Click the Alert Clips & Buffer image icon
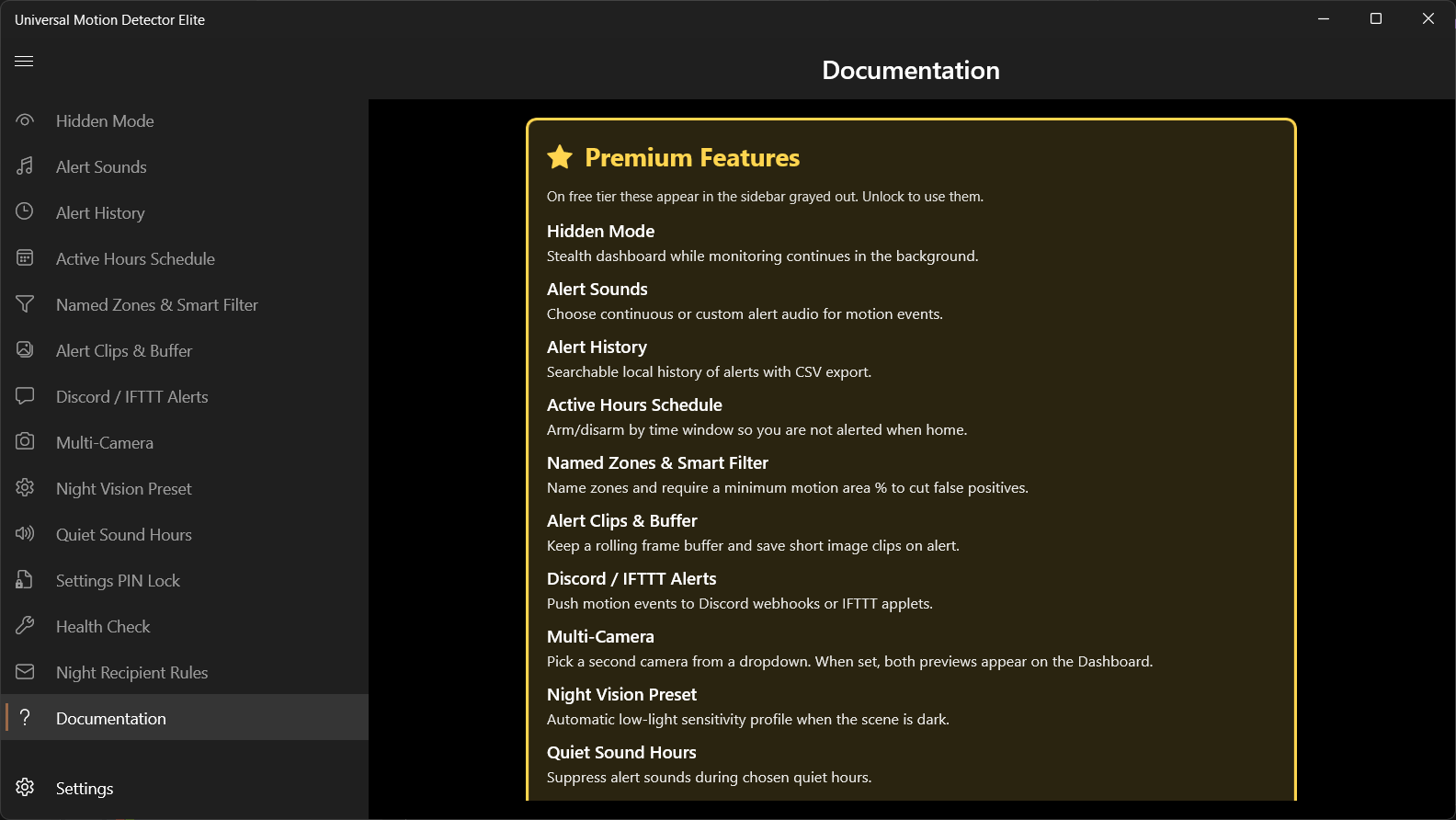This screenshot has height=820, width=1456. 25,350
